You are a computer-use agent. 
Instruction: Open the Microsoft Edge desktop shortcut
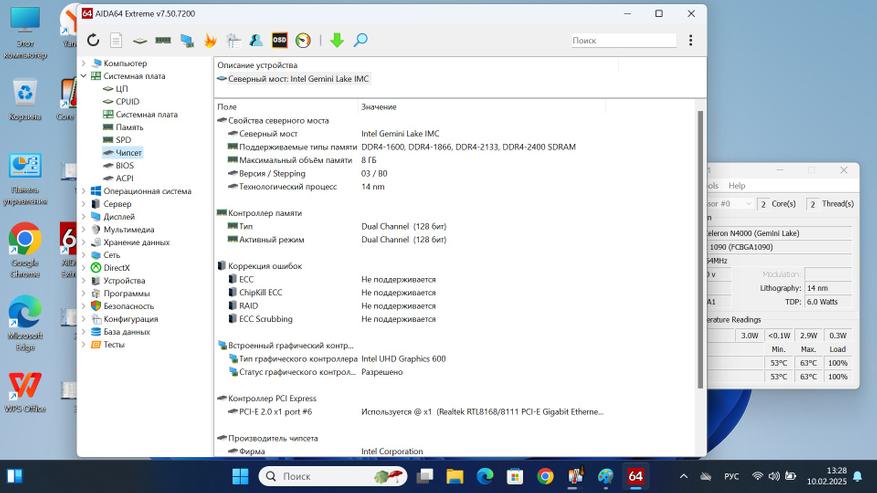[x=25, y=323]
